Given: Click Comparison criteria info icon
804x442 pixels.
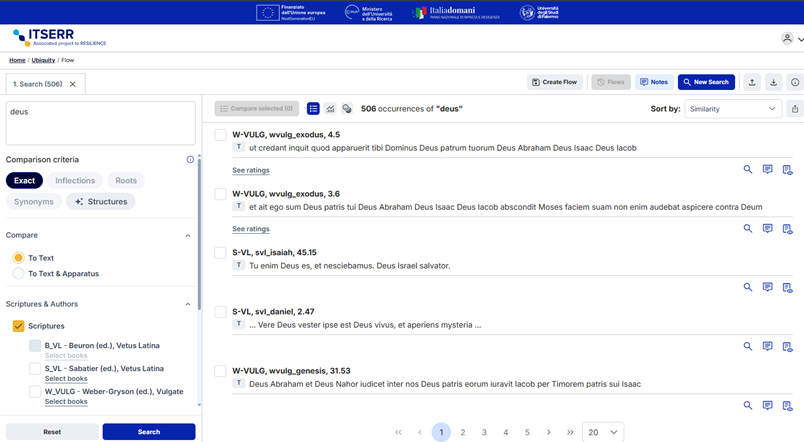Looking at the screenshot, I should 190,160.
